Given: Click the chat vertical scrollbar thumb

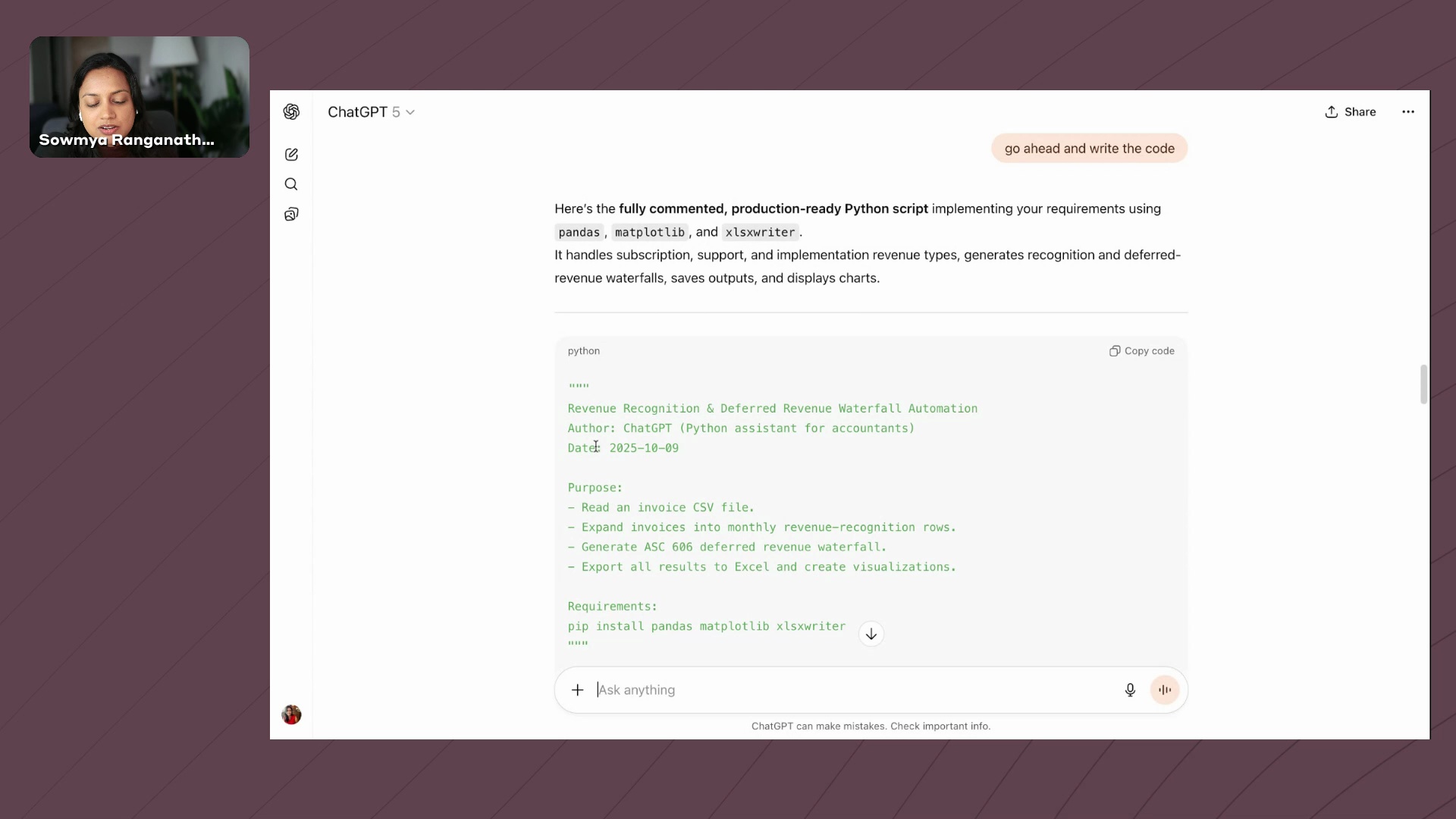Looking at the screenshot, I should coord(1423,384).
